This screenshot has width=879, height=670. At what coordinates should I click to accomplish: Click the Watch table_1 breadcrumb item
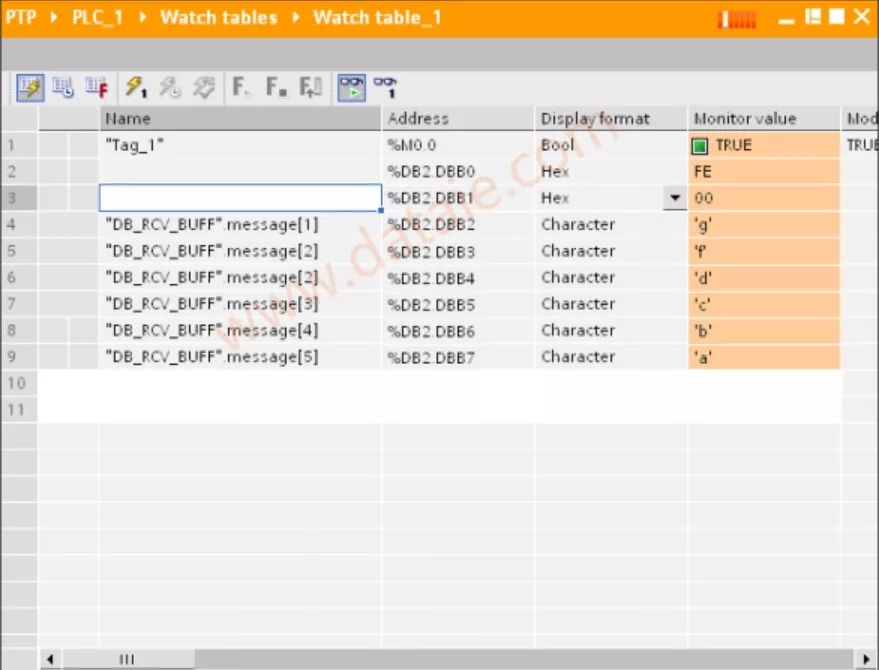377,17
